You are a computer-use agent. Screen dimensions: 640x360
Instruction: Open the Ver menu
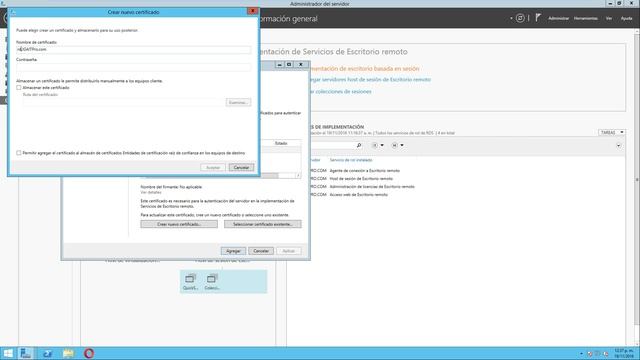tap(609, 18)
